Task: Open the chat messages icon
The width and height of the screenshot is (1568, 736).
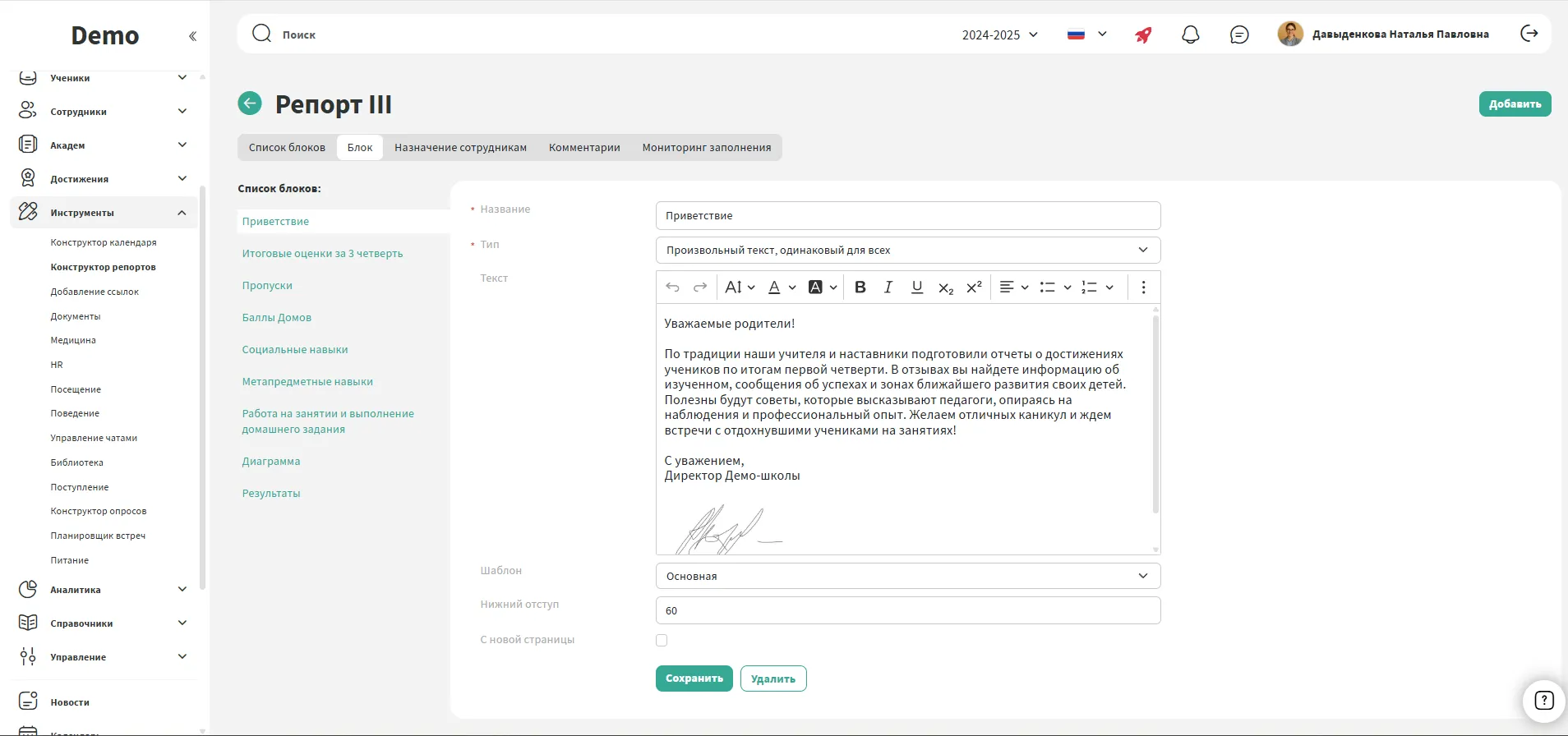Action: click(1239, 34)
